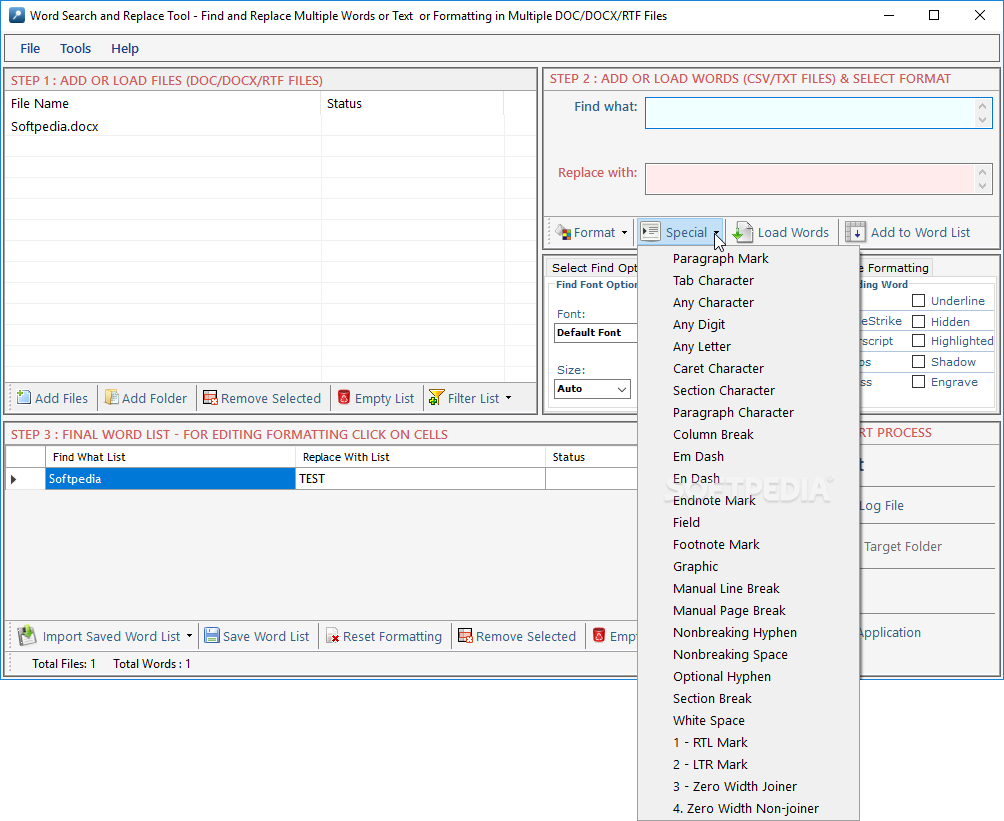Viewport: 1004px width, 821px height.
Task: Open the Filter List dropdown arrow
Action: (x=508, y=398)
